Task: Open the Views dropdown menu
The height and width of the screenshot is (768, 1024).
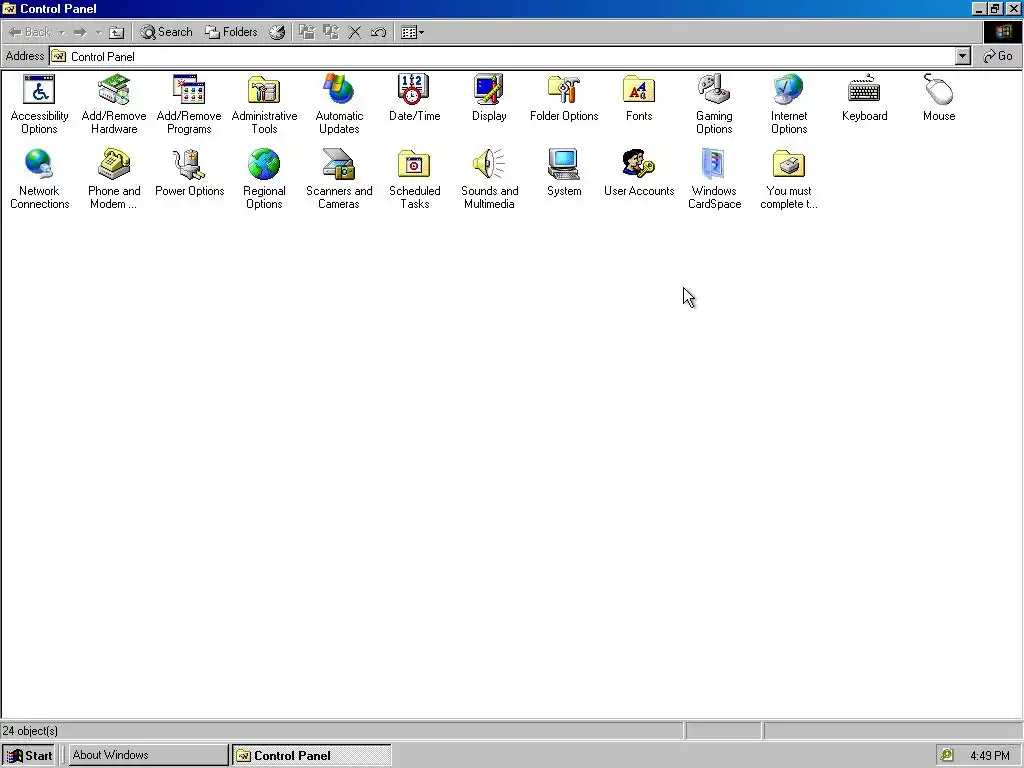Action: [x=412, y=32]
